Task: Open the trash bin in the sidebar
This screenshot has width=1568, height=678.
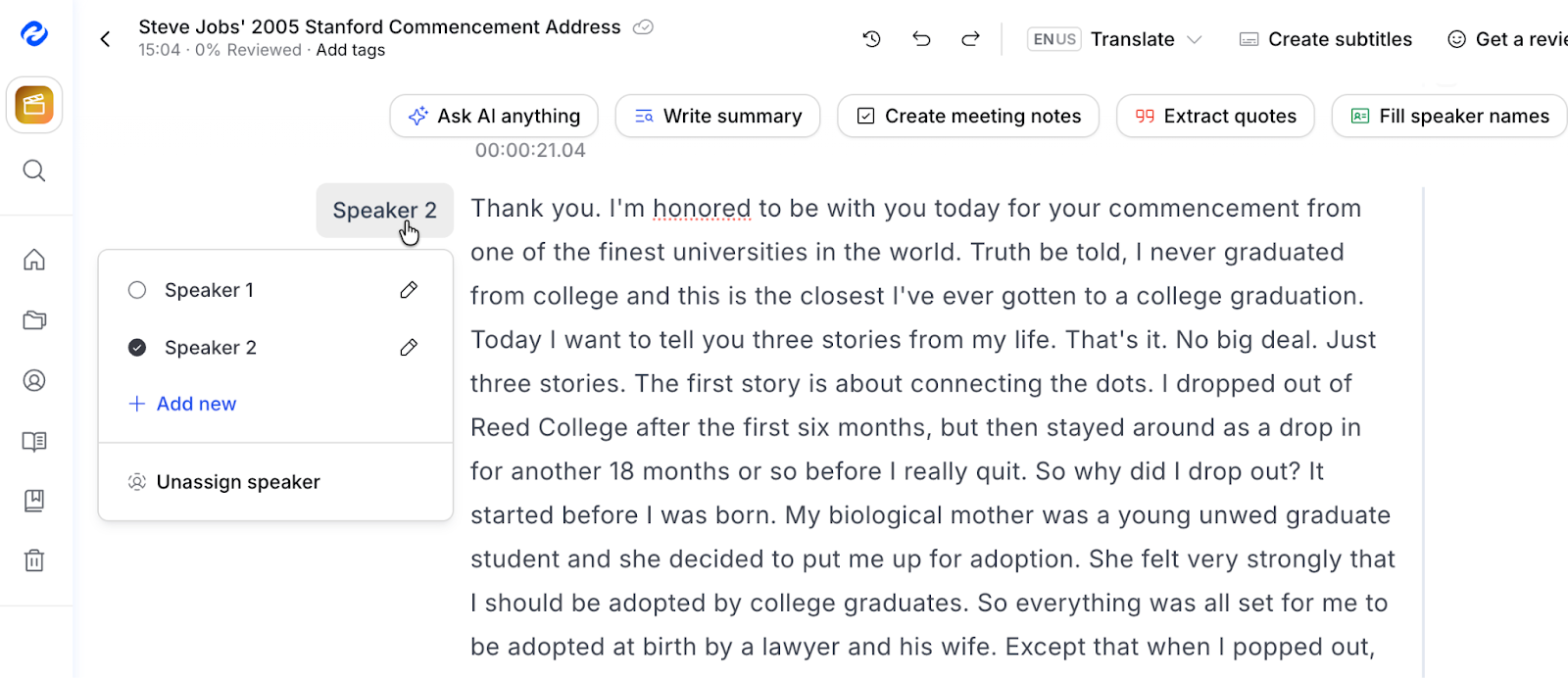Action: click(34, 560)
